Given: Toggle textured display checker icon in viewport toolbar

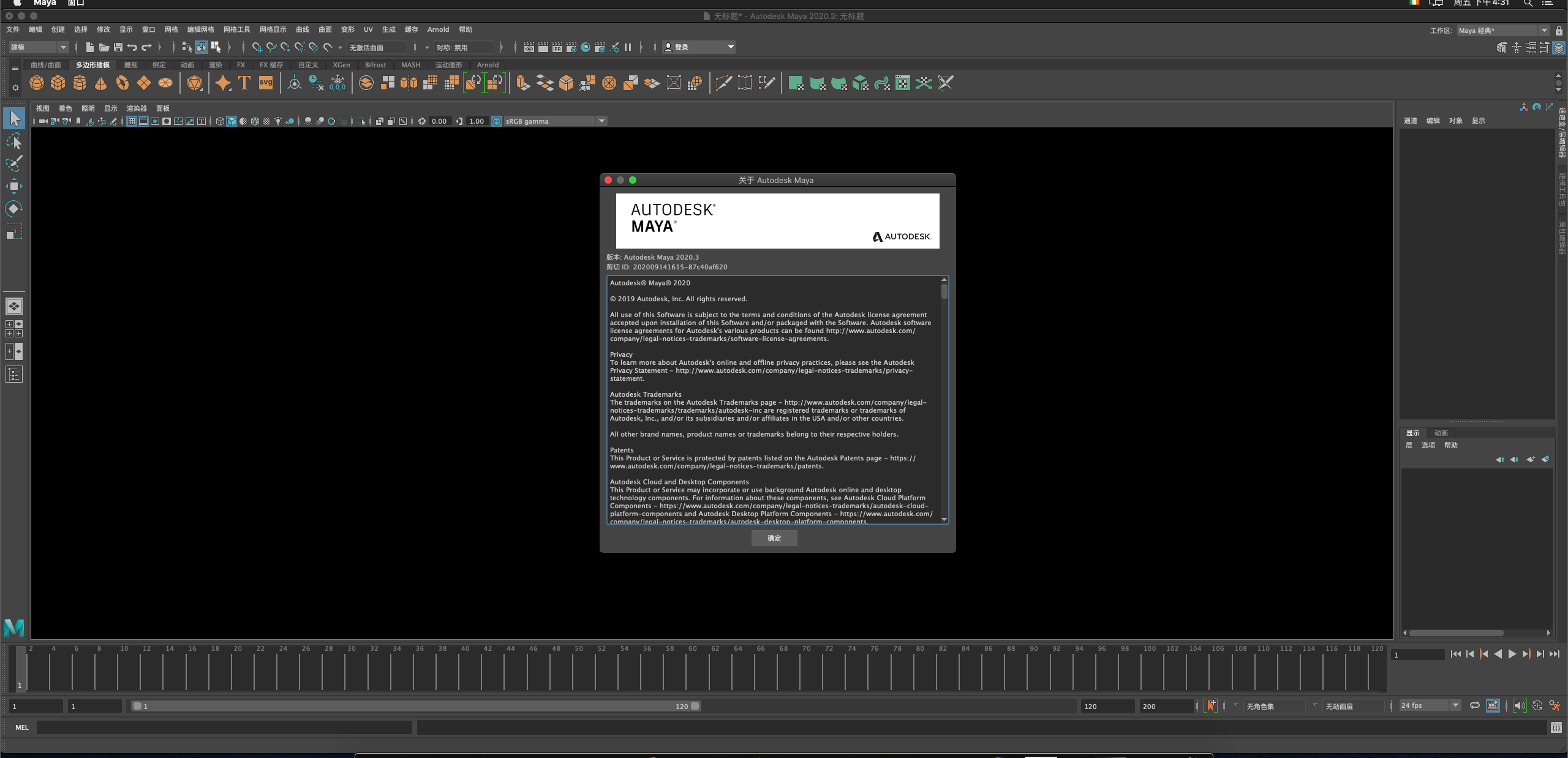Looking at the screenshot, I should click(266, 121).
